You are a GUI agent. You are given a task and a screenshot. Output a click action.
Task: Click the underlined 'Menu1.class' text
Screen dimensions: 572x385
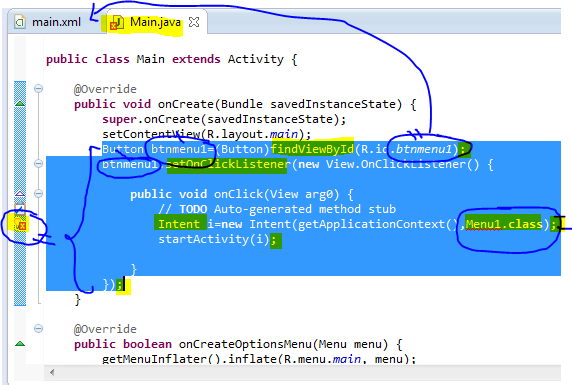pyautogui.click(x=504, y=224)
